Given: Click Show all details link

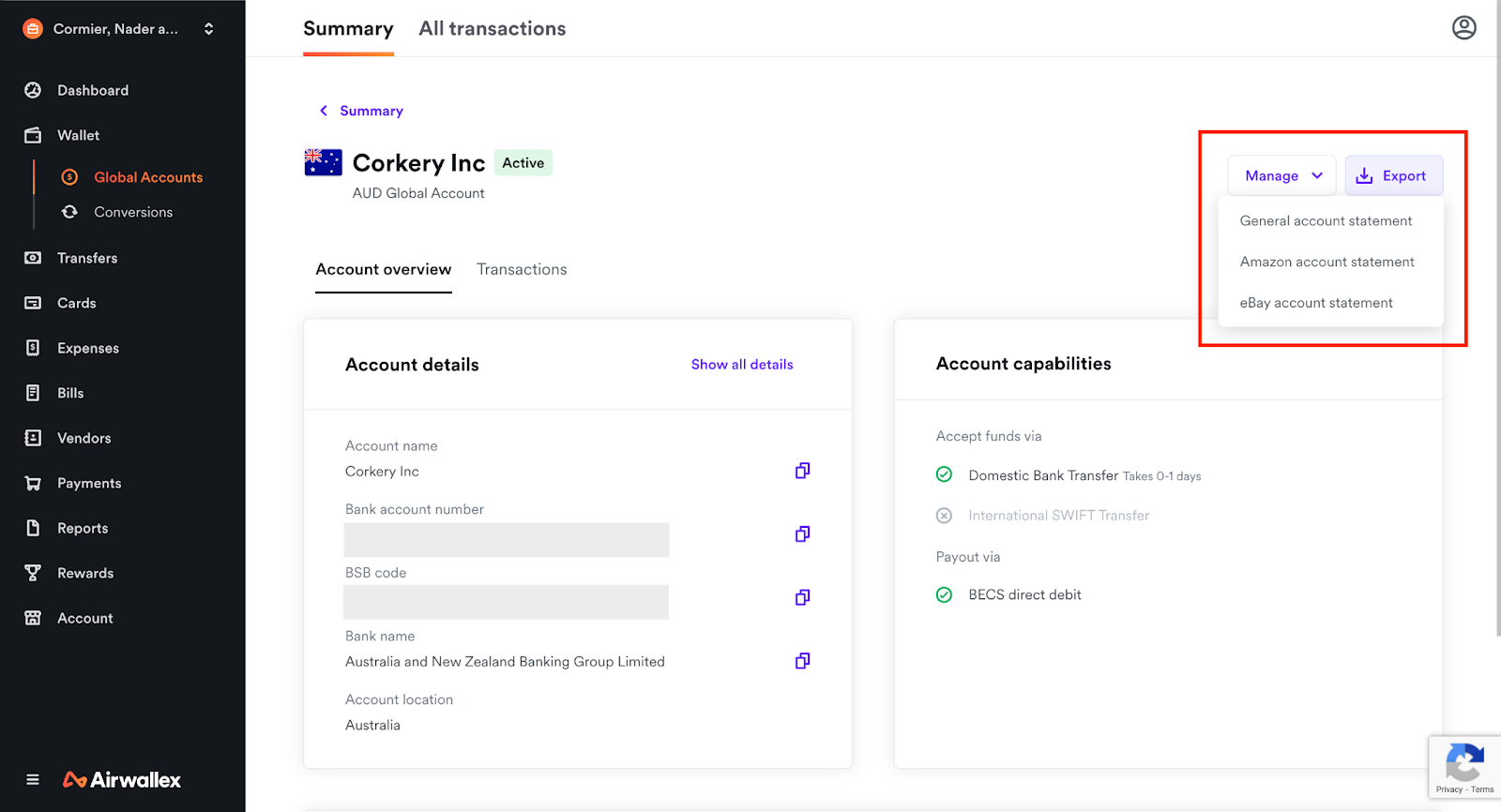Looking at the screenshot, I should [742, 365].
